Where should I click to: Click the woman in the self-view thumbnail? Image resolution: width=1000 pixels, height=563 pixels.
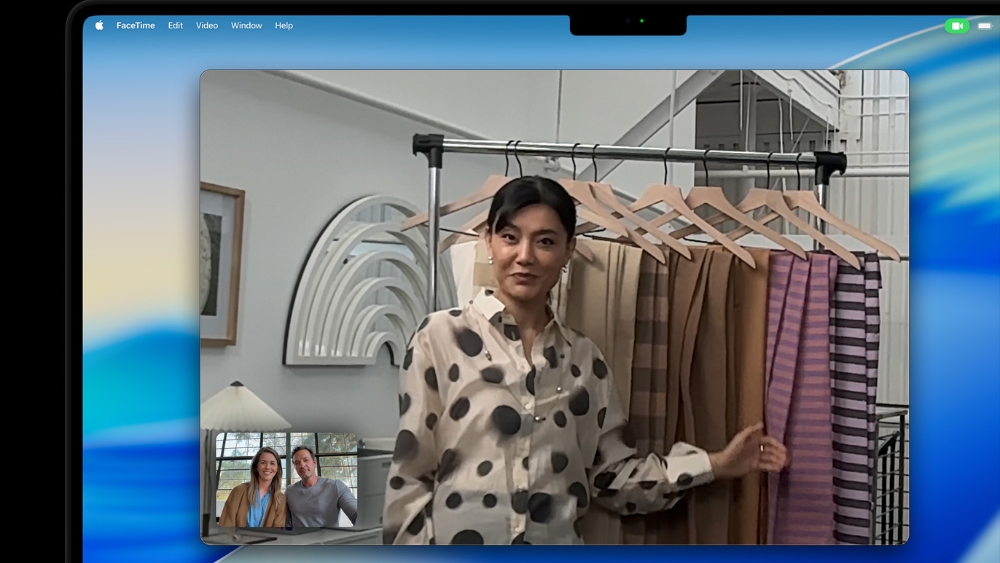(256, 485)
